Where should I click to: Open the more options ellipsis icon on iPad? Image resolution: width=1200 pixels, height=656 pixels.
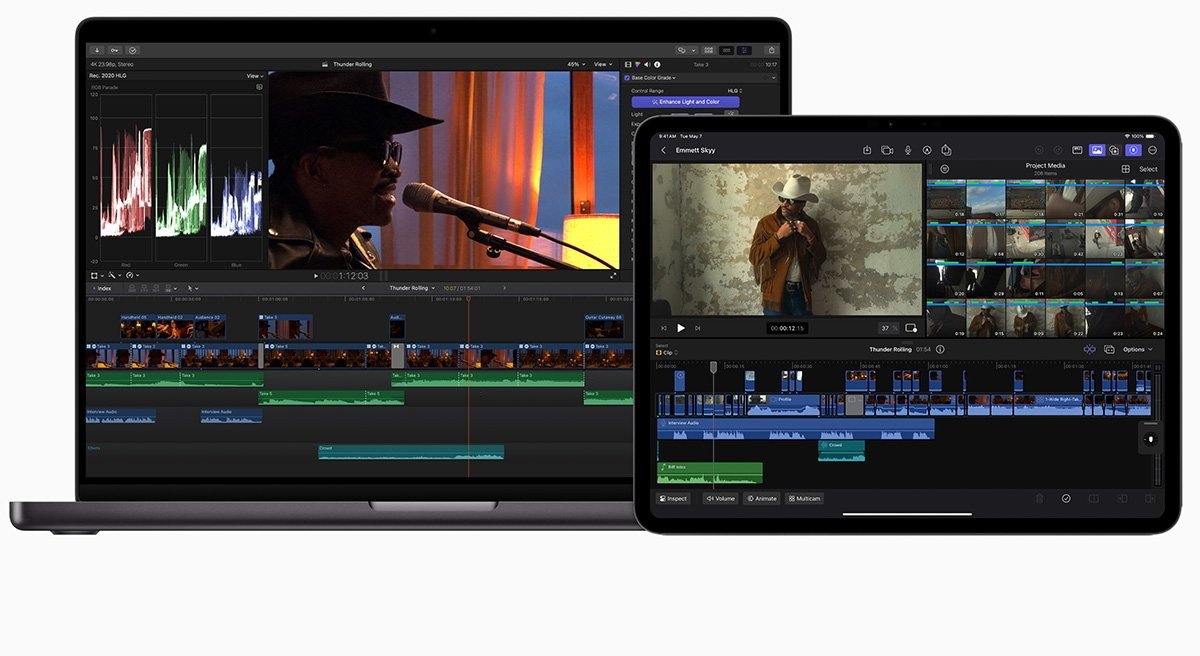(1153, 150)
